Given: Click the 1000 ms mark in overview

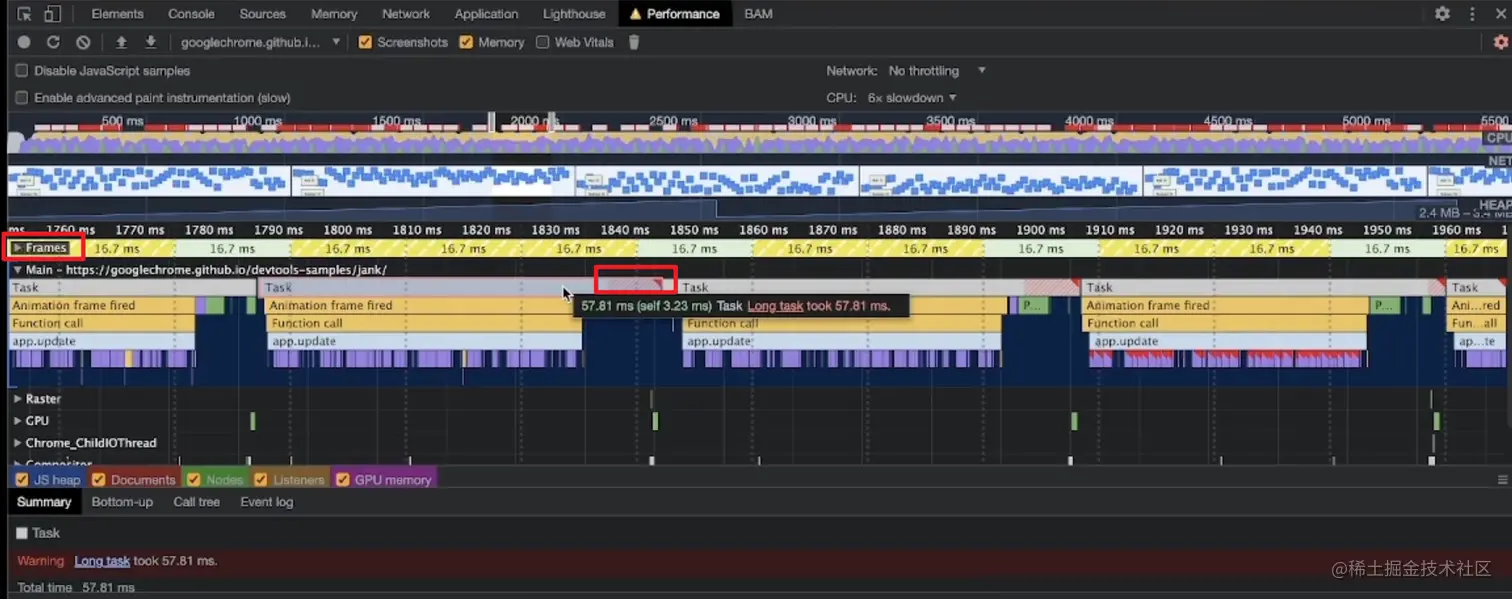Looking at the screenshot, I should [258, 121].
